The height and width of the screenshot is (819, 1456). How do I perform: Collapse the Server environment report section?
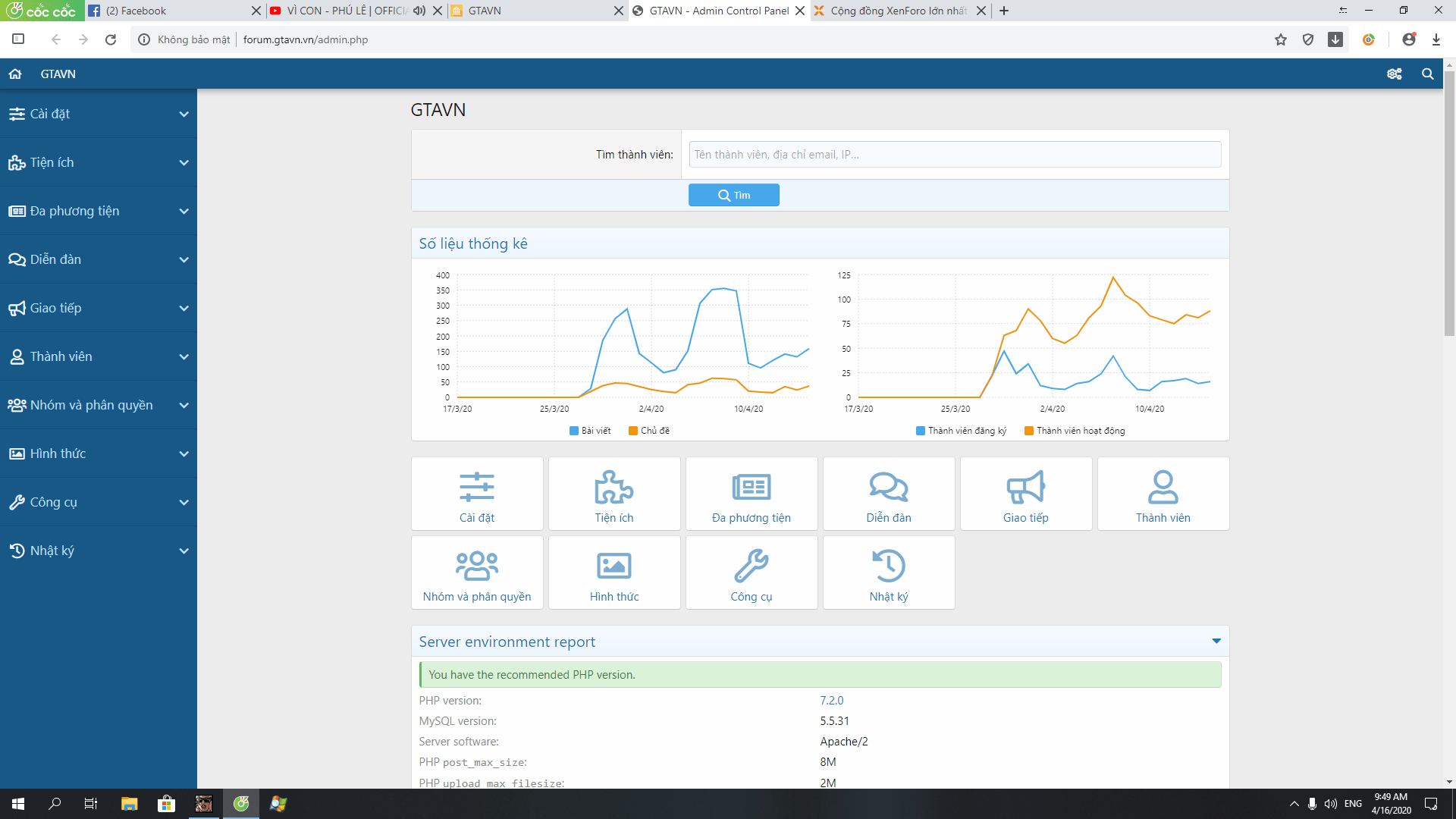[x=1216, y=642]
